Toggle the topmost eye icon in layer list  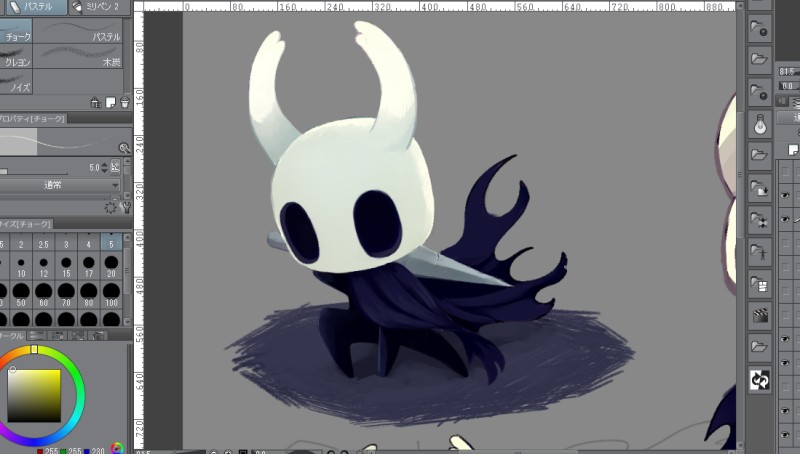tap(785, 195)
